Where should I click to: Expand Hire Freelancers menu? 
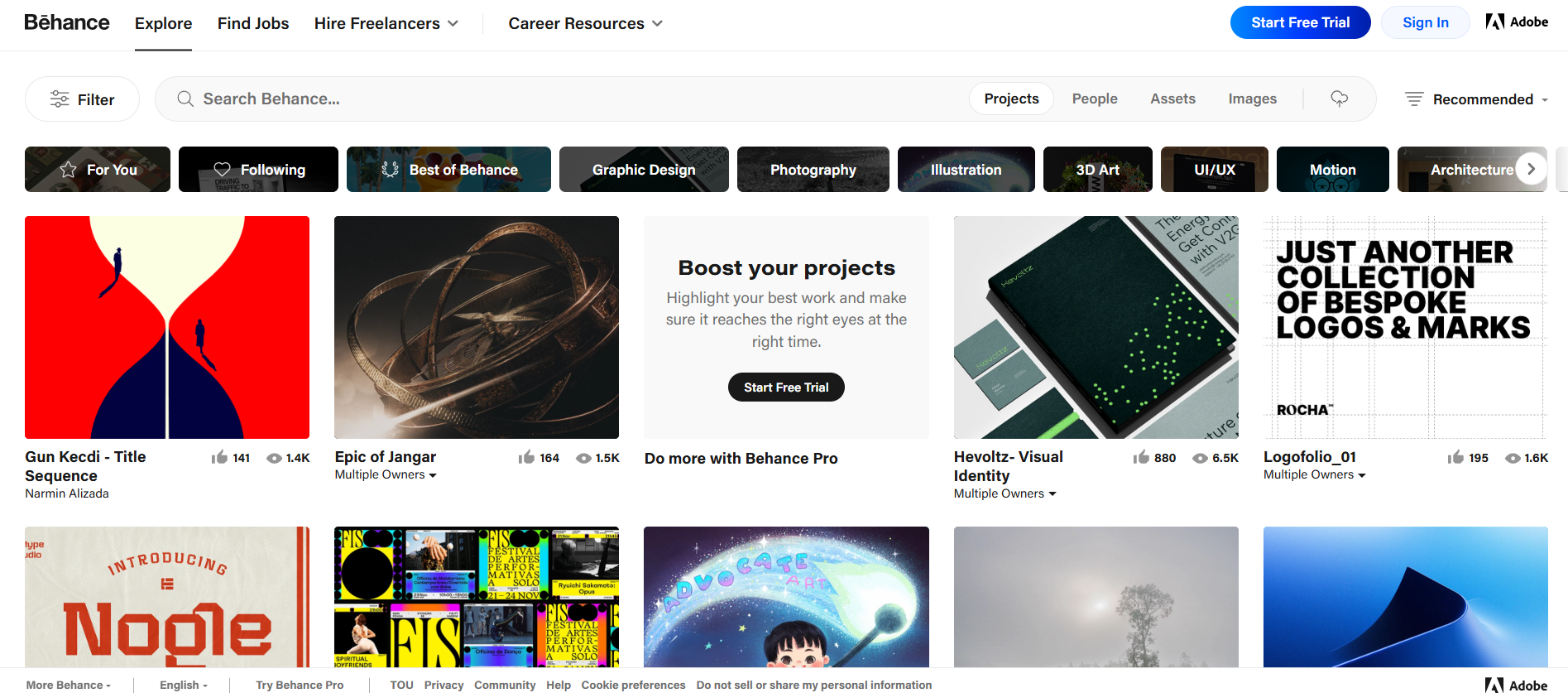point(386,23)
